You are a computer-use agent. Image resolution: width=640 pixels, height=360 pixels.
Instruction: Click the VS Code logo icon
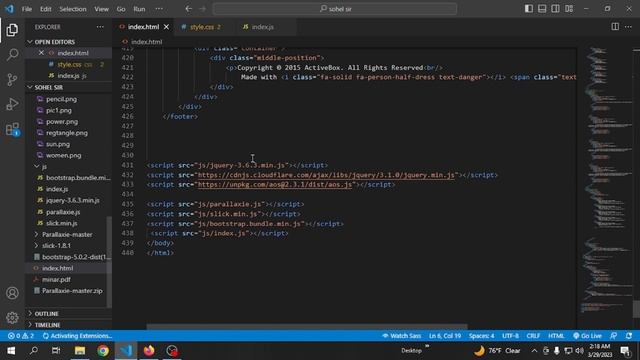tap(9, 9)
